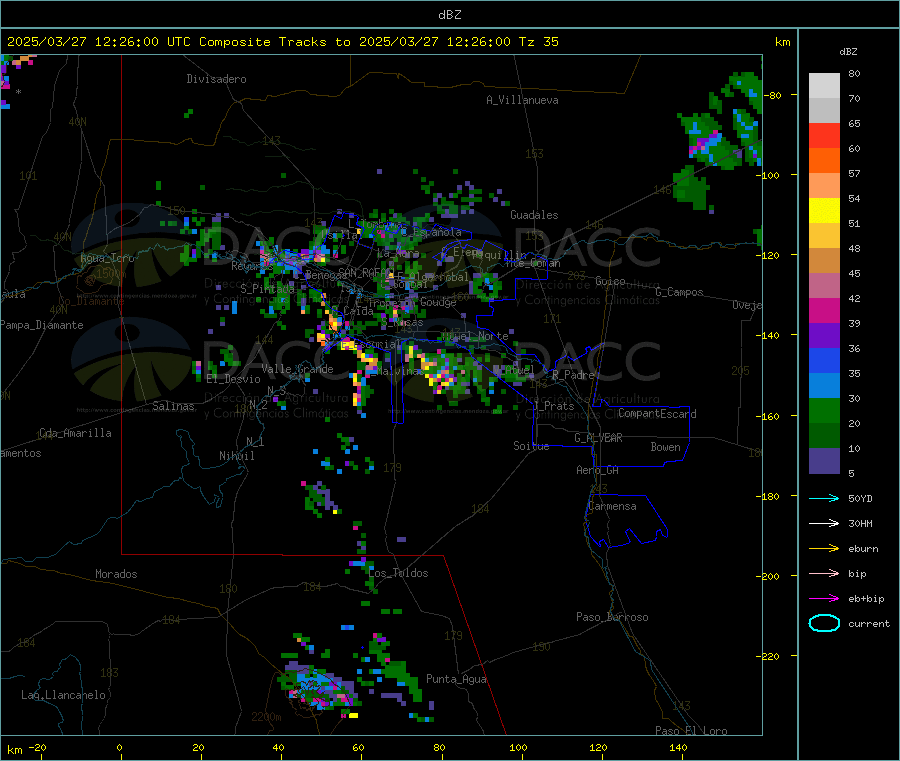This screenshot has height=761, width=900.
Task: Click the Pampa_Diamante map label
Action: point(42,325)
